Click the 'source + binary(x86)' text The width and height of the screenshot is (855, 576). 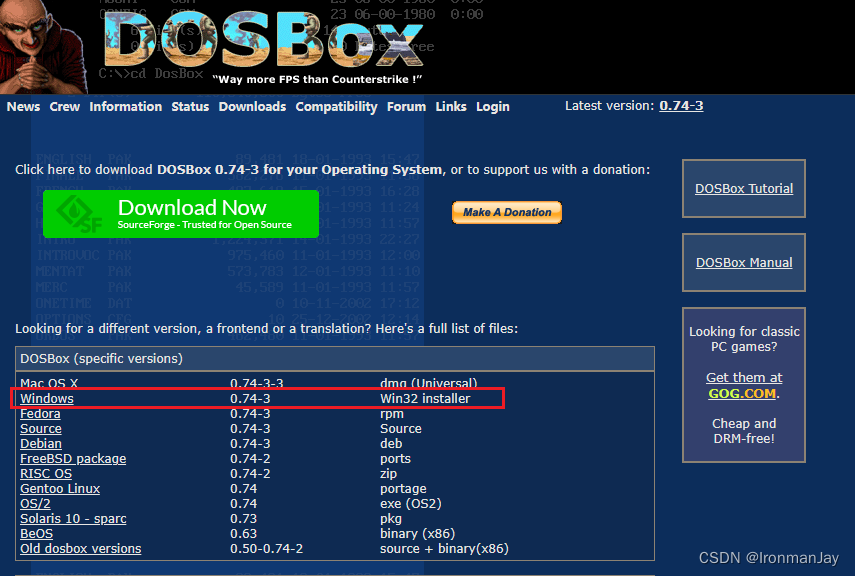[444, 549]
